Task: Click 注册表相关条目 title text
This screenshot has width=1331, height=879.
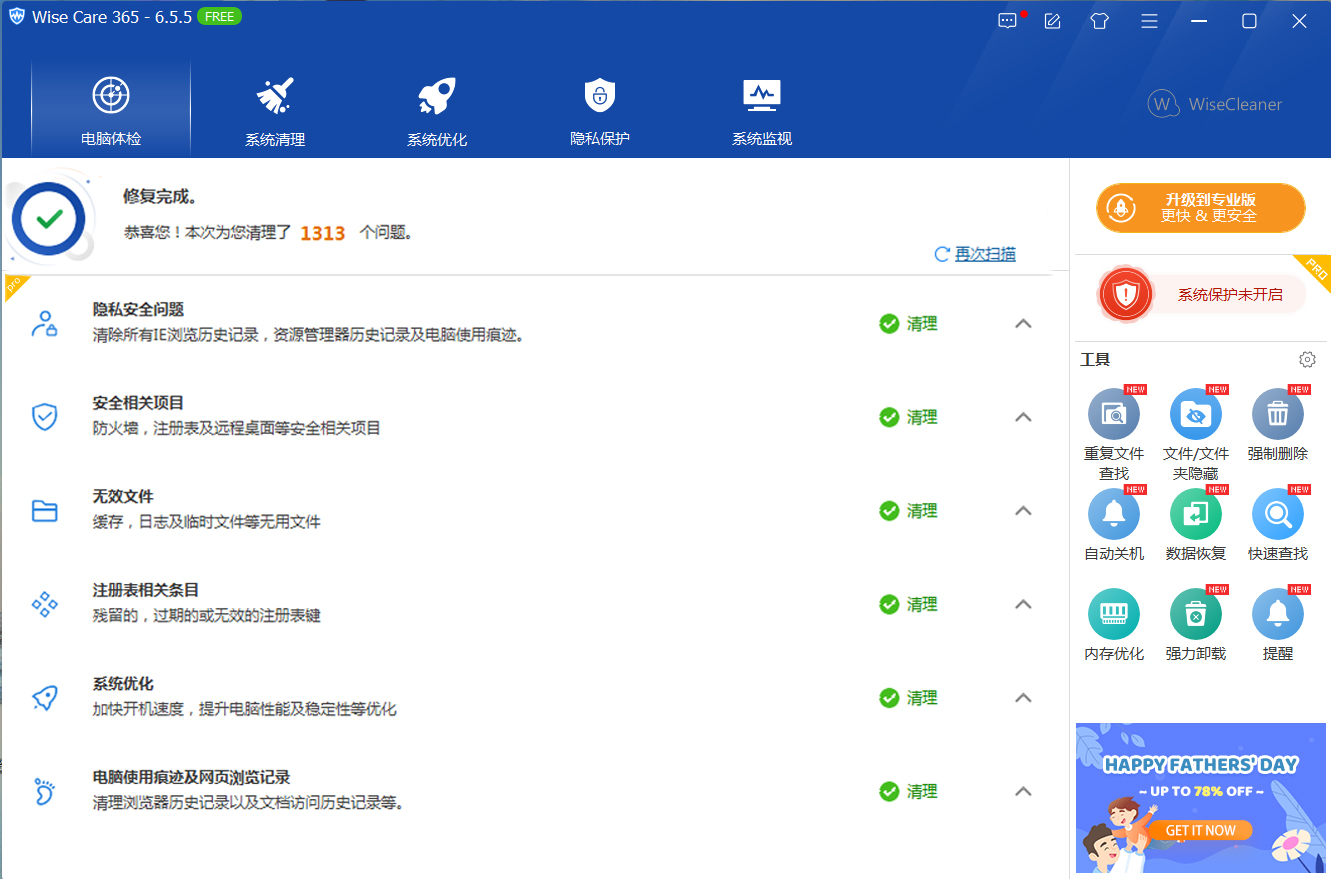Action: [146, 590]
